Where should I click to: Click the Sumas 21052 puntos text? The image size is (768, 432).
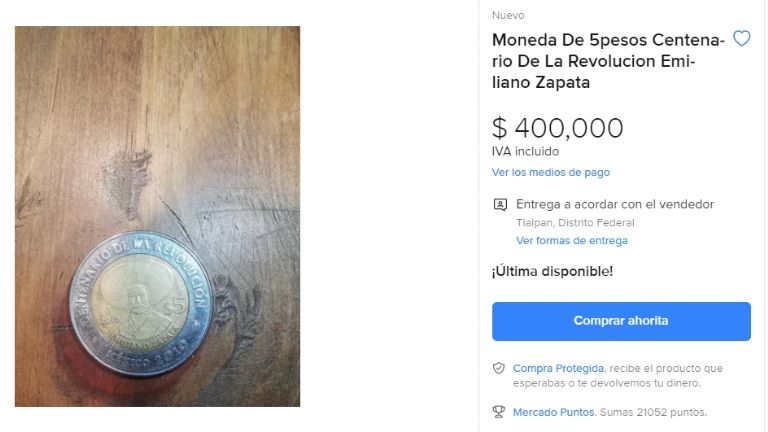(653, 412)
